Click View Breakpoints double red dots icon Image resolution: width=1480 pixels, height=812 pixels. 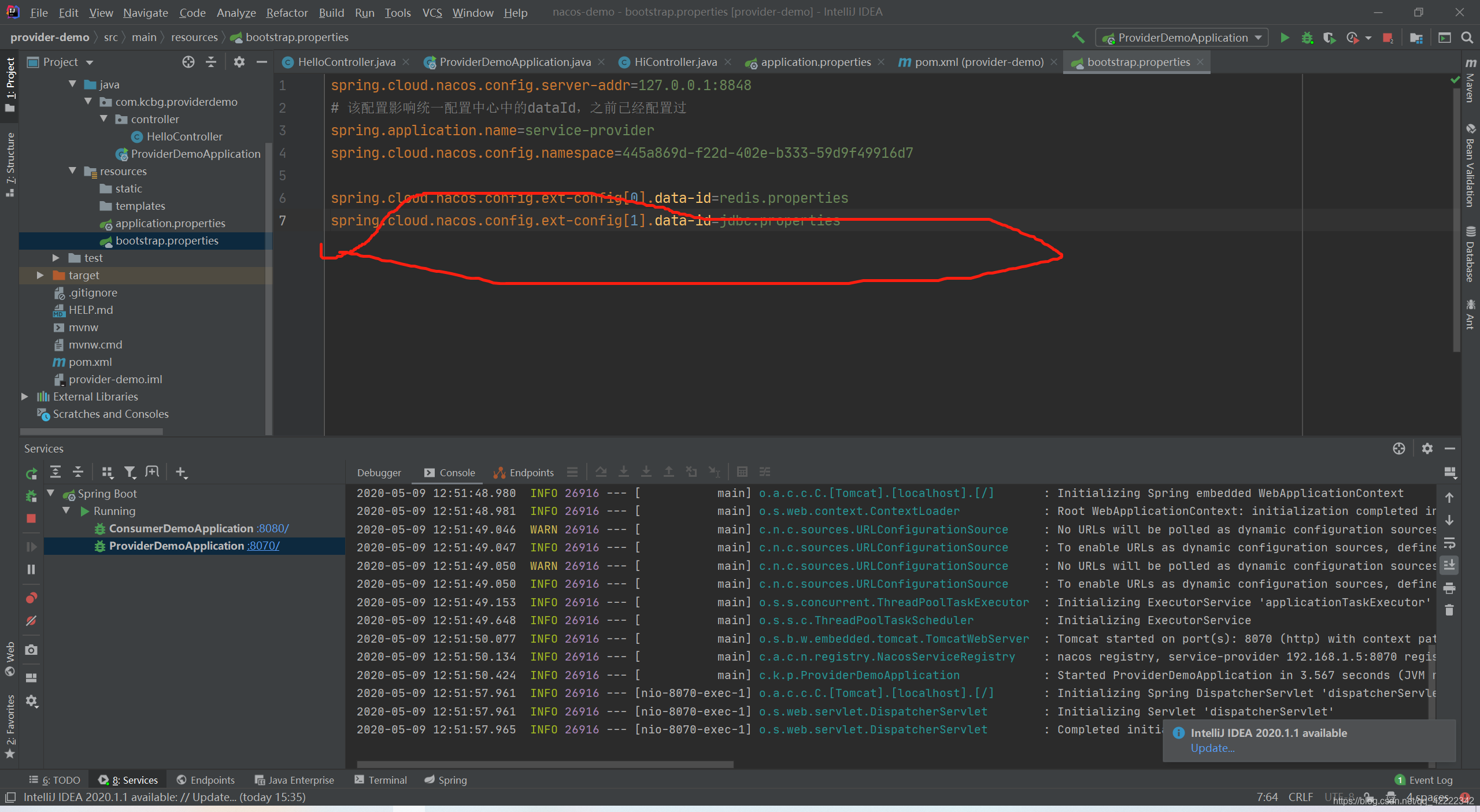click(x=31, y=598)
